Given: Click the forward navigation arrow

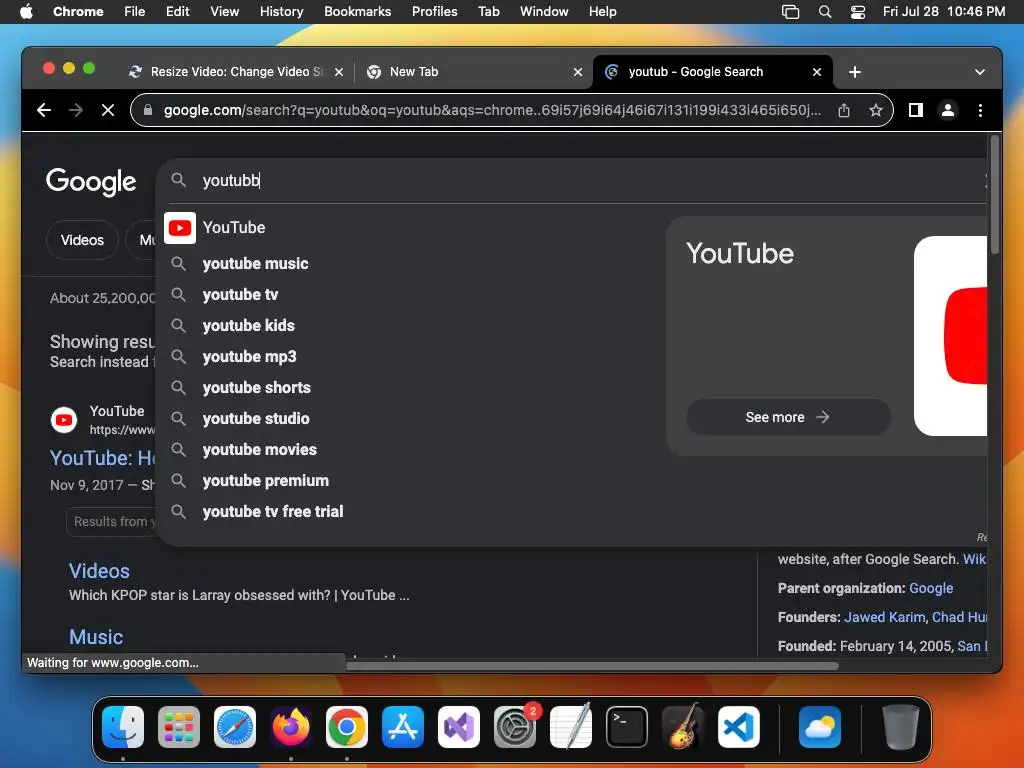Looking at the screenshot, I should pos(76,110).
